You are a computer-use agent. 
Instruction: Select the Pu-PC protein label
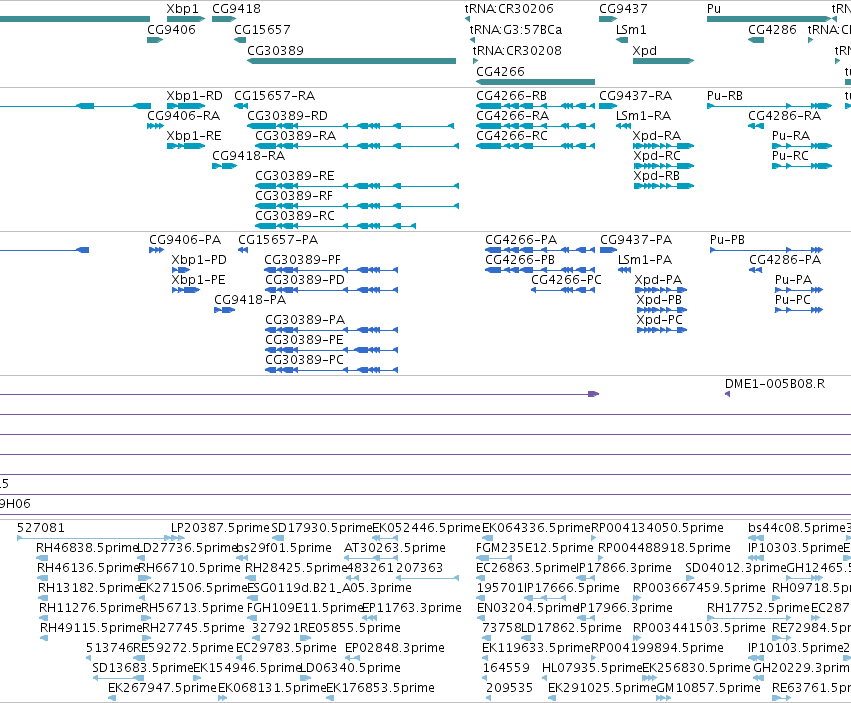(x=792, y=300)
